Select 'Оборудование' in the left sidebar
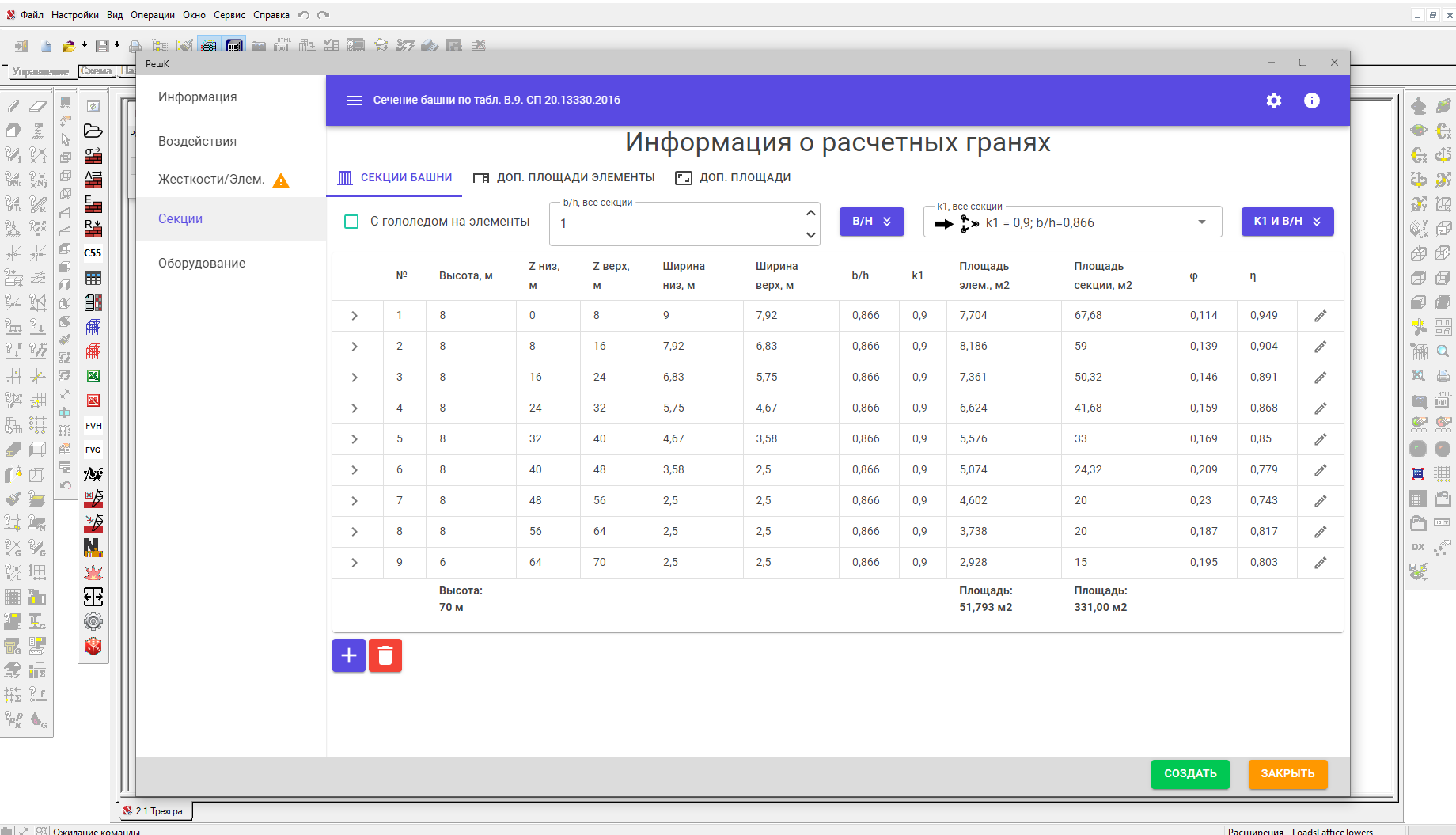1456x835 pixels. point(202,263)
